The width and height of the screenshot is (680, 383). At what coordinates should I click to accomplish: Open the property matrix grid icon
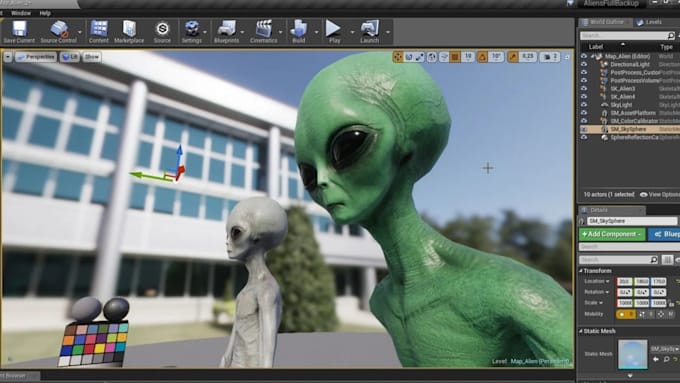(667, 260)
